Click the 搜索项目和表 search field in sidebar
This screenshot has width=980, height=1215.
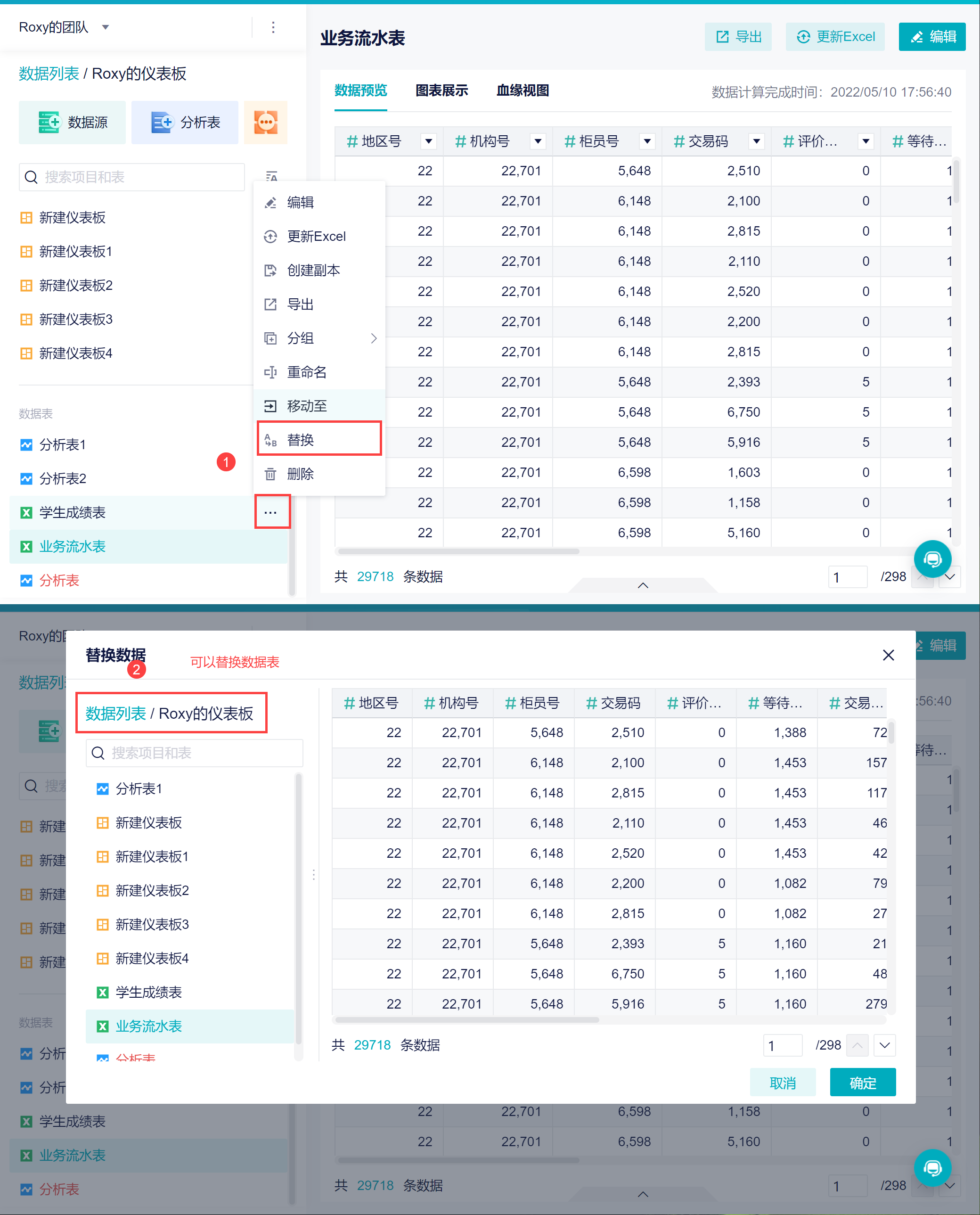(x=132, y=177)
